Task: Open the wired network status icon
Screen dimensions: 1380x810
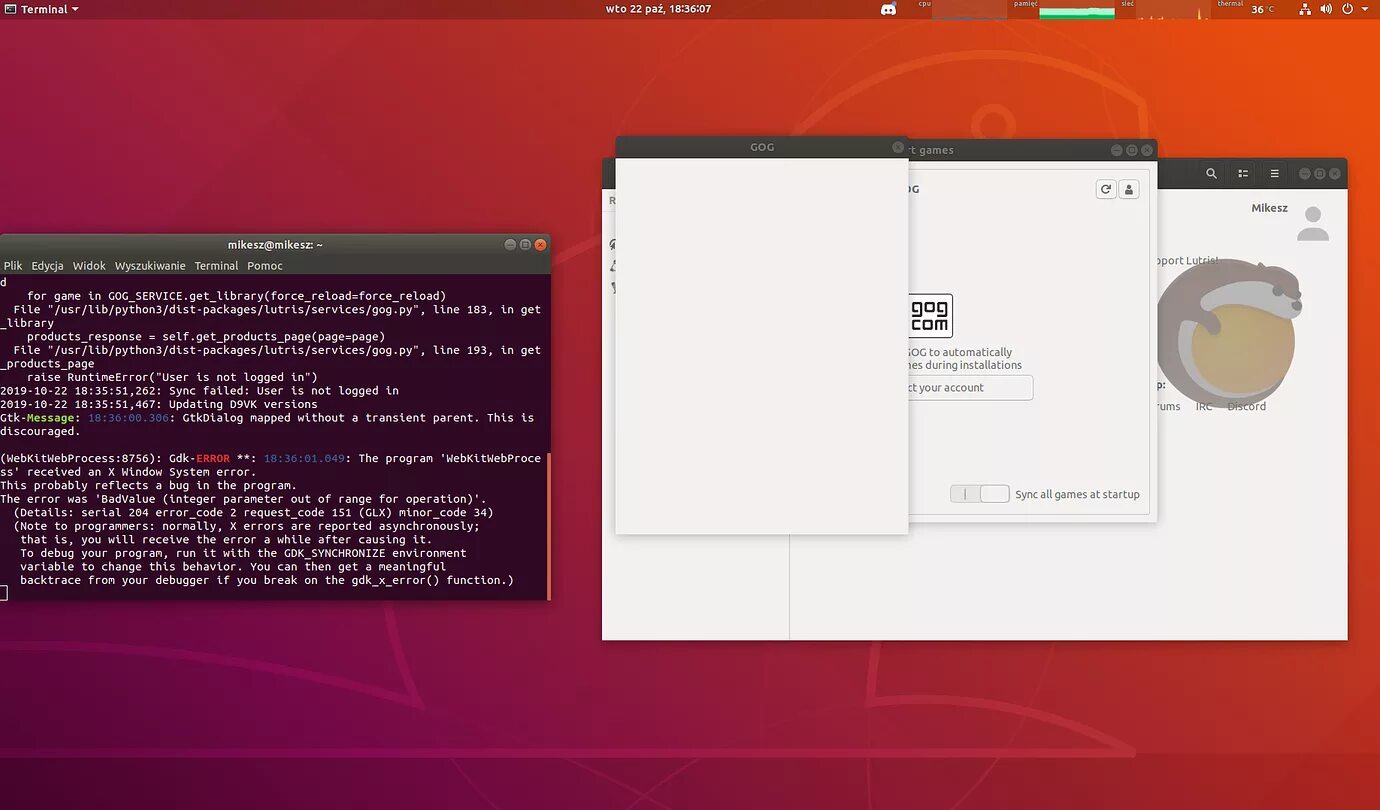Action: tap(1305, 9)
